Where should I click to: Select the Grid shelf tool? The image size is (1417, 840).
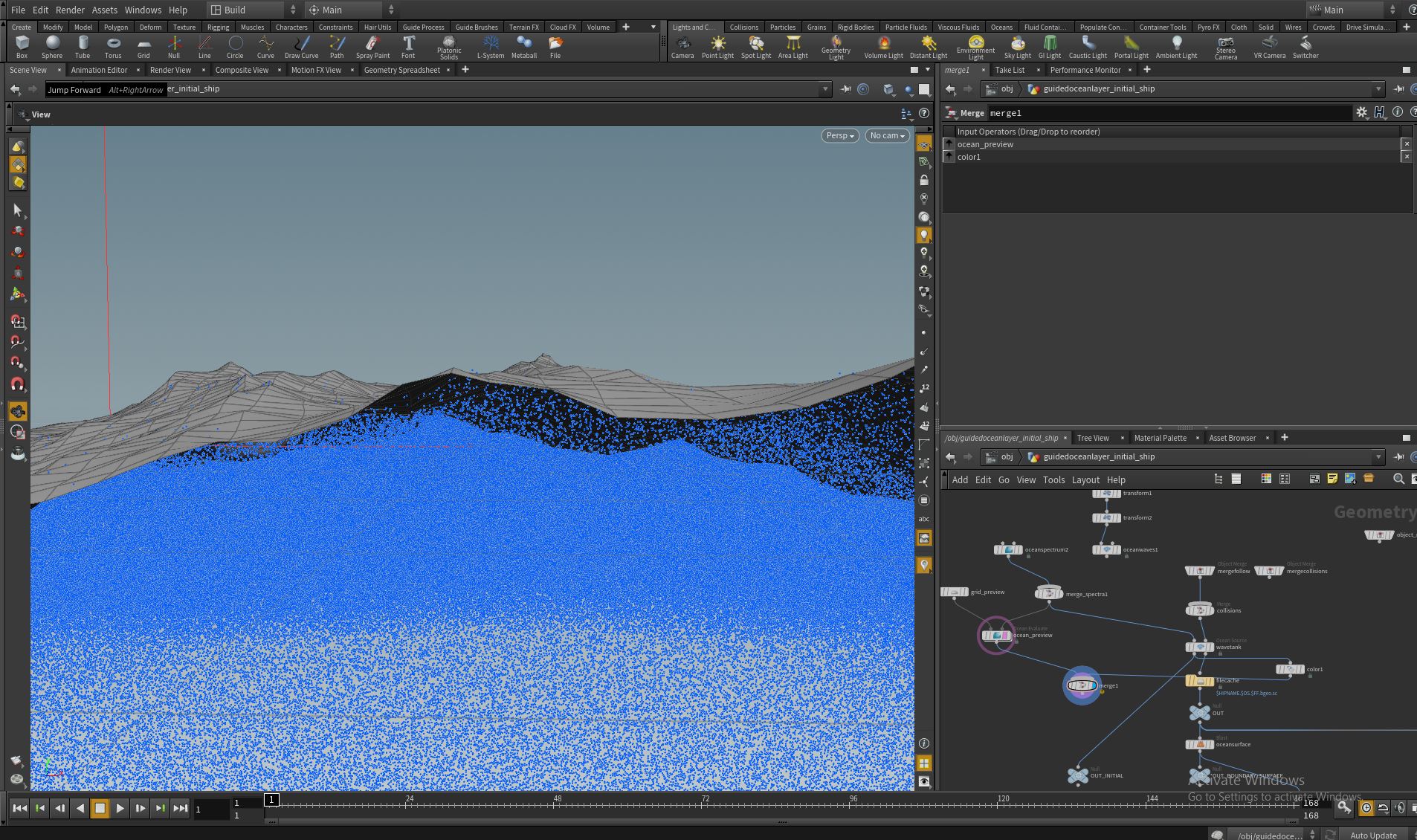[x=143, y=47]
